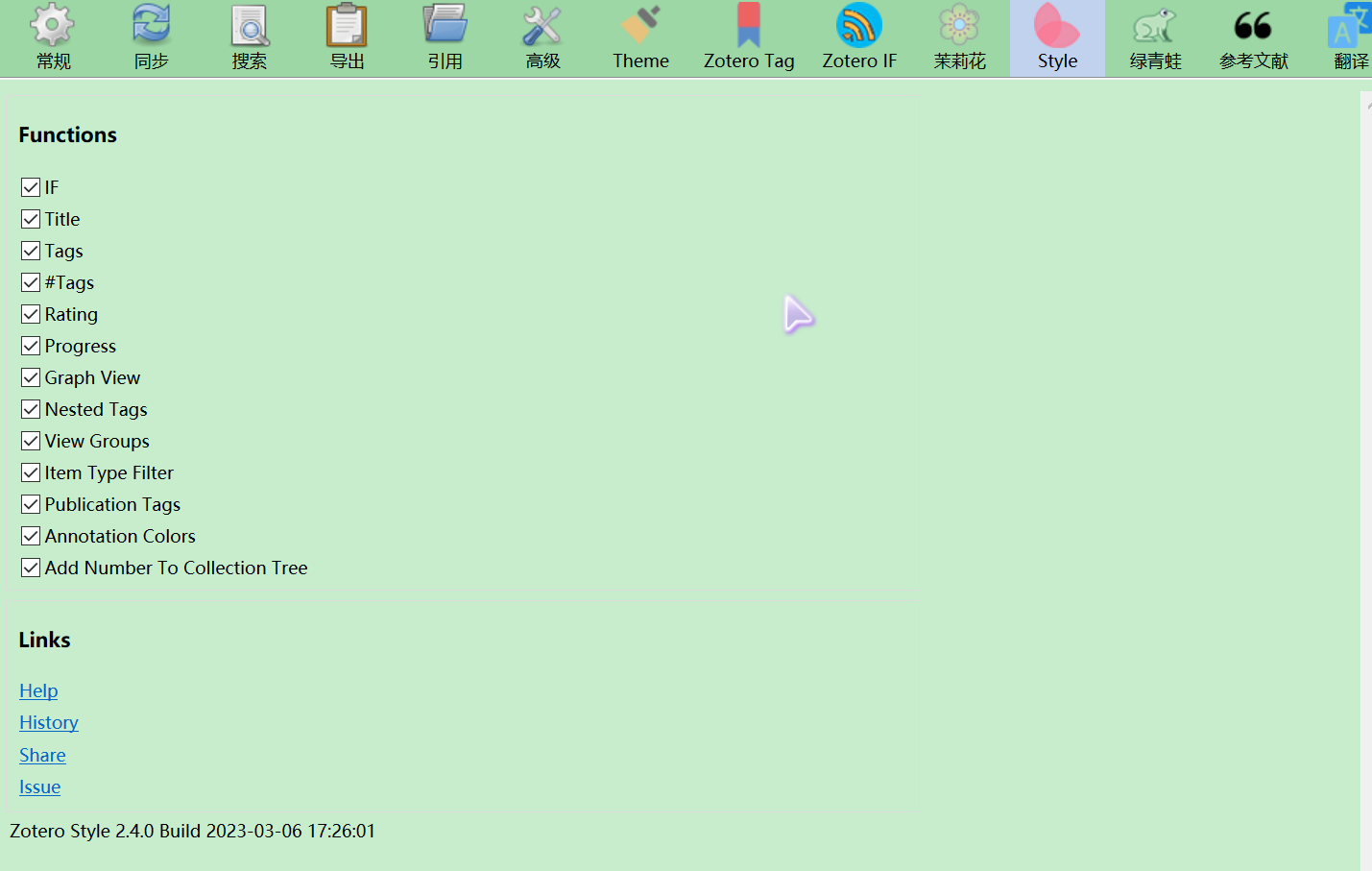The width and height of the screenshot is (1372, 871).
Task: Uncheck View Groups
Action: [31, 441]
